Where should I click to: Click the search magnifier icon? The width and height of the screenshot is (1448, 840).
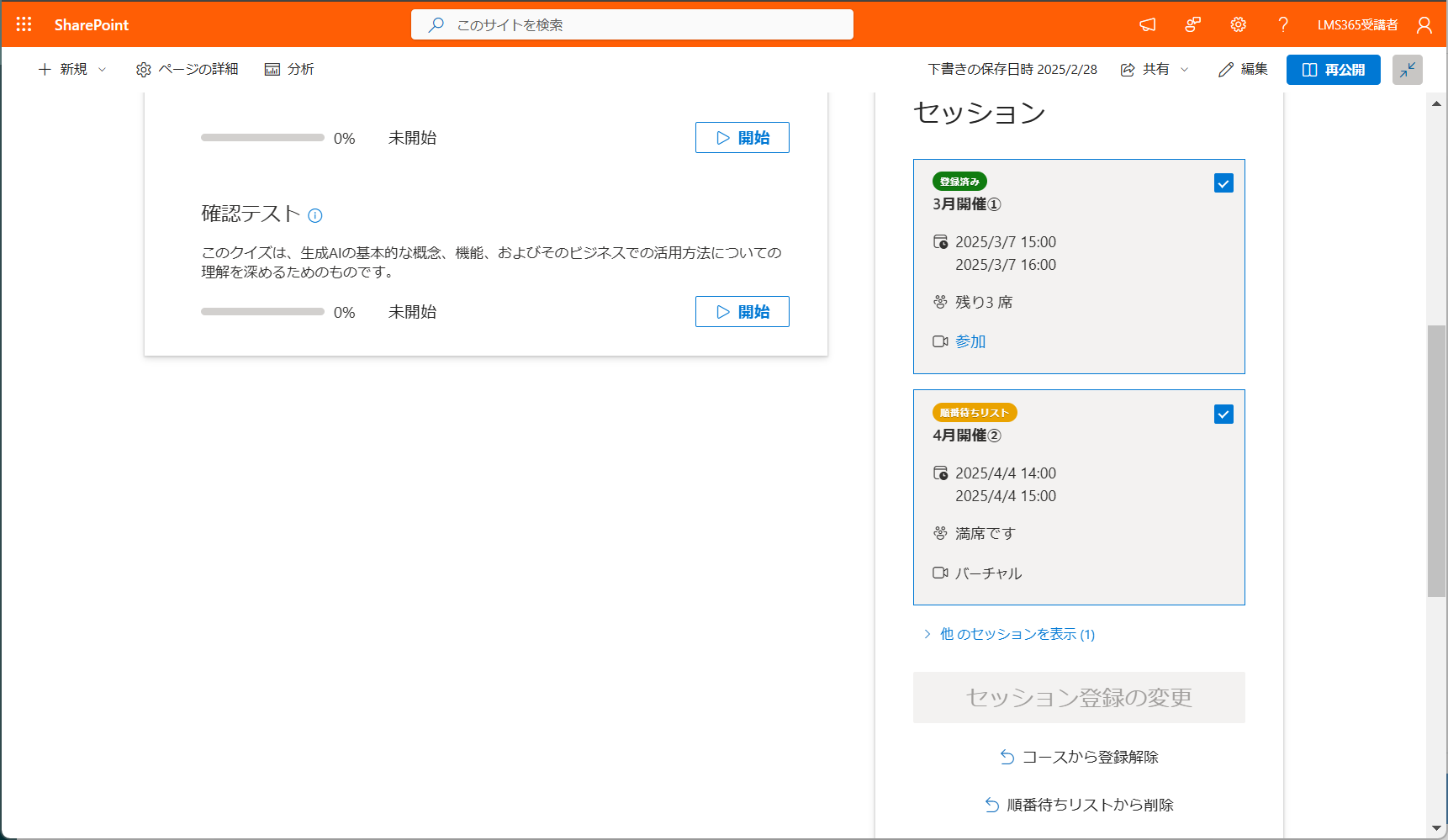(x=436, y=24)
